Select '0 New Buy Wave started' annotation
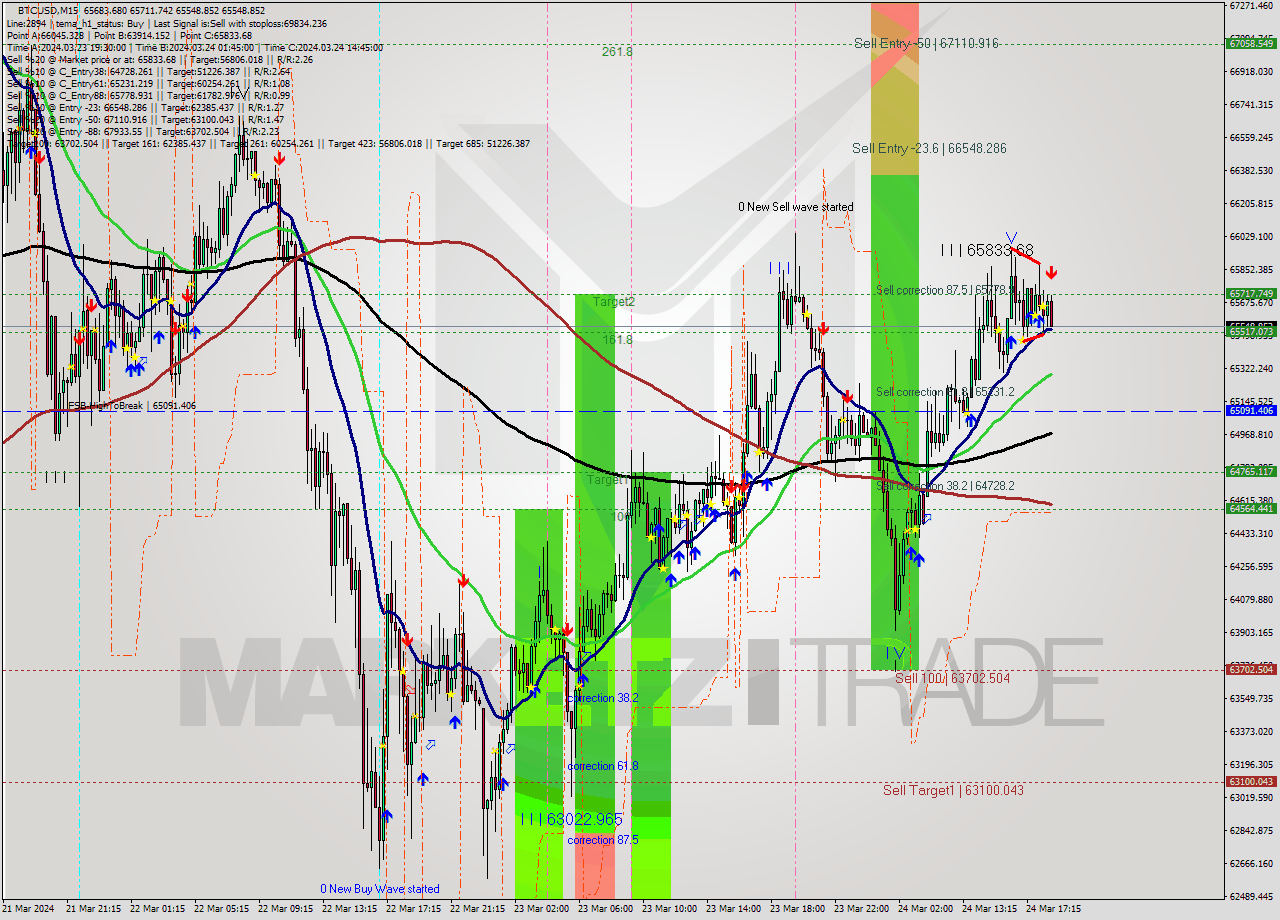The width and height of the screenshot is (1280, 920). point(380,889)
